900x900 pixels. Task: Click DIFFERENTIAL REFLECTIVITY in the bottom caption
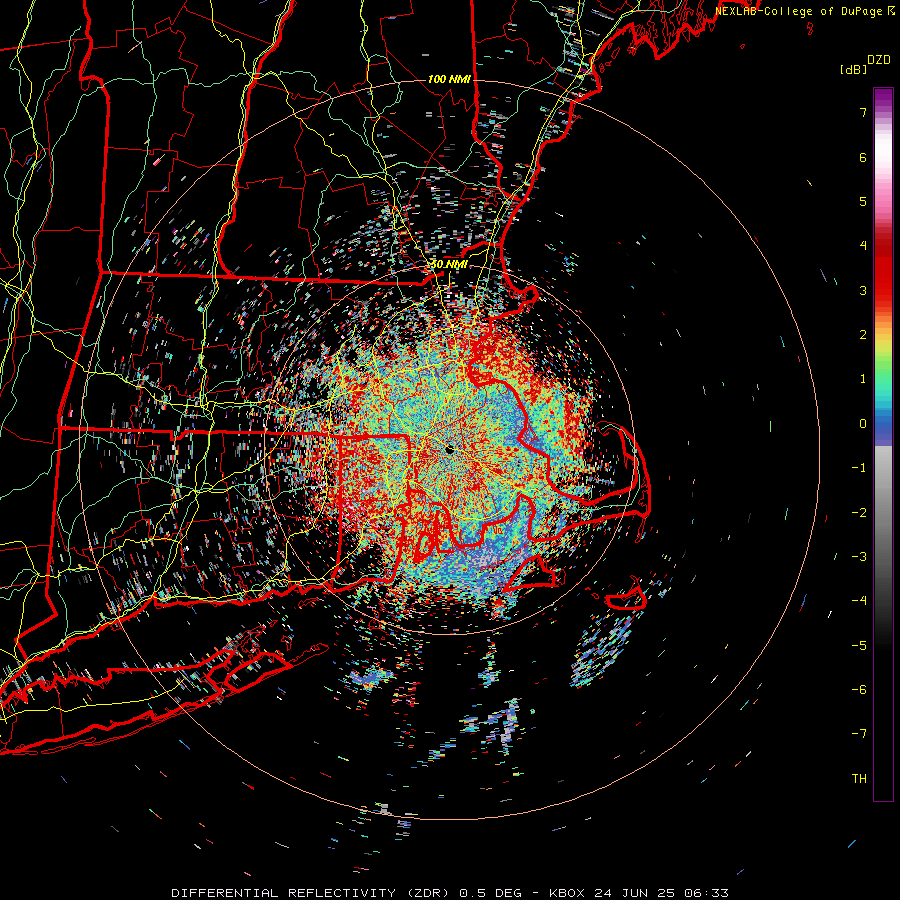click(284, 893)
